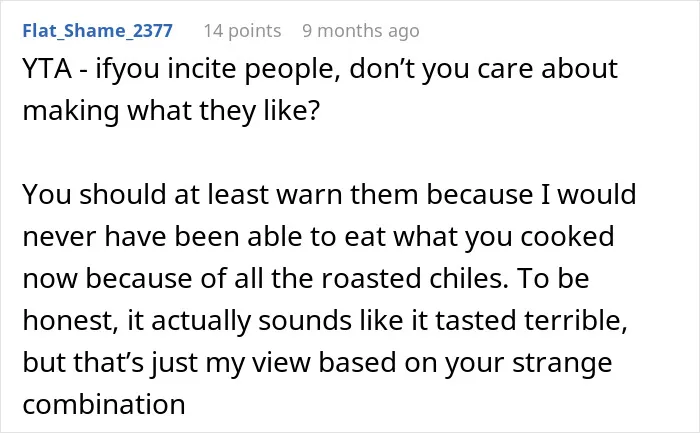This screenshot has width=700, height=433.
Task: Open the 9 months ago timestamp permalink
Action: [361, 31]
